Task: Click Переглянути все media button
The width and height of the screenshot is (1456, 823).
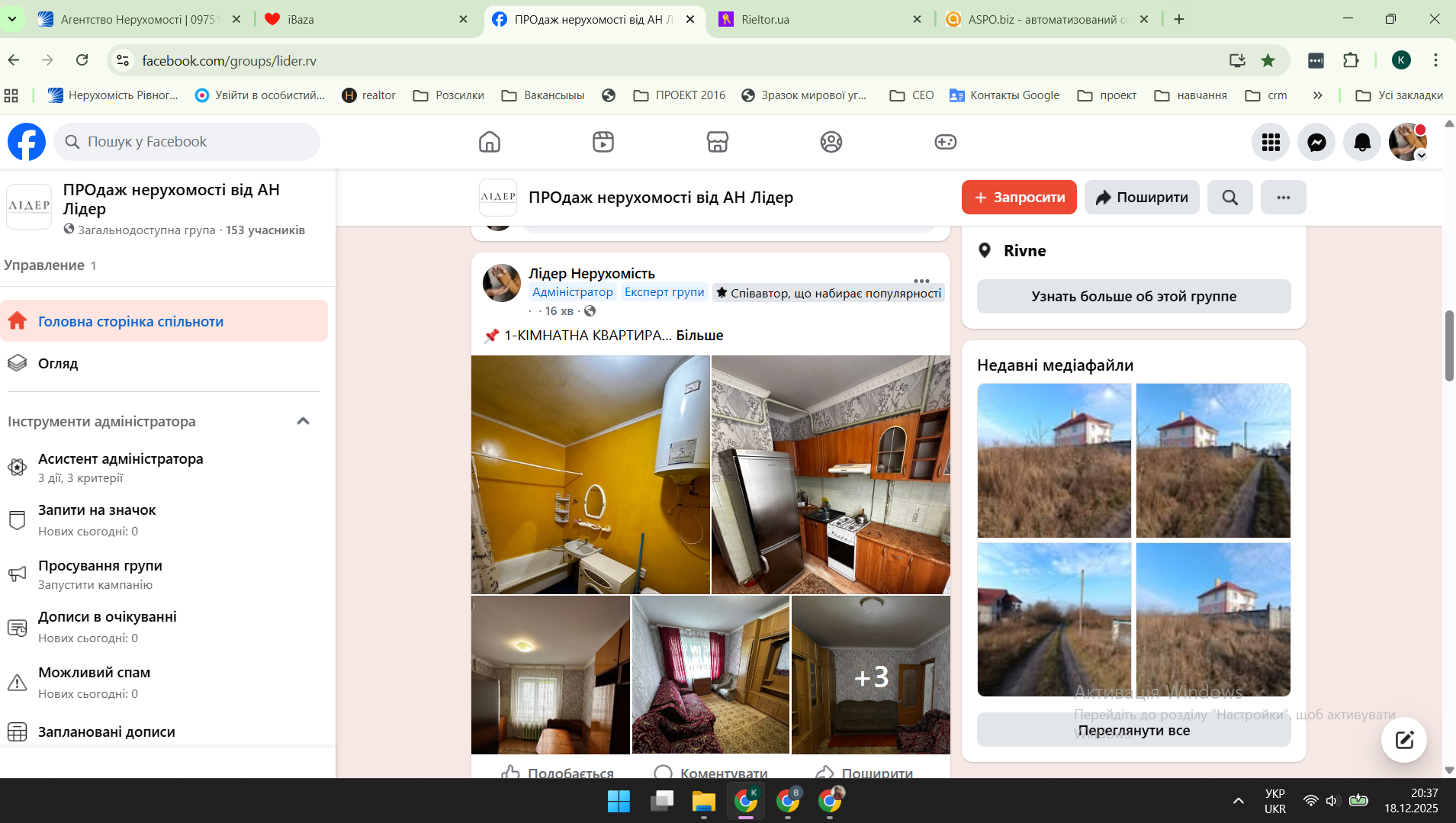Action: 1133,730
